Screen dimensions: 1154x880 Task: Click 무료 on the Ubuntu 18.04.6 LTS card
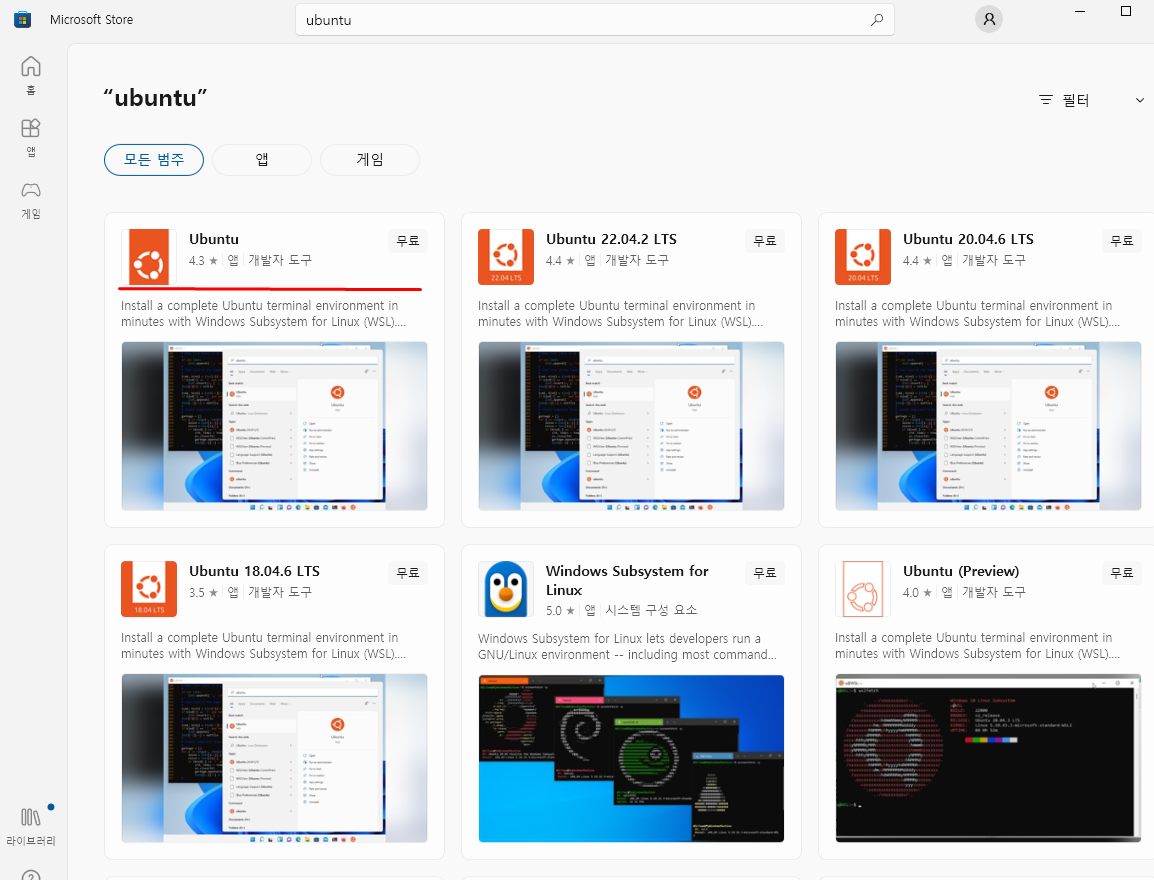pyautogui.click(x=408, y=572)
